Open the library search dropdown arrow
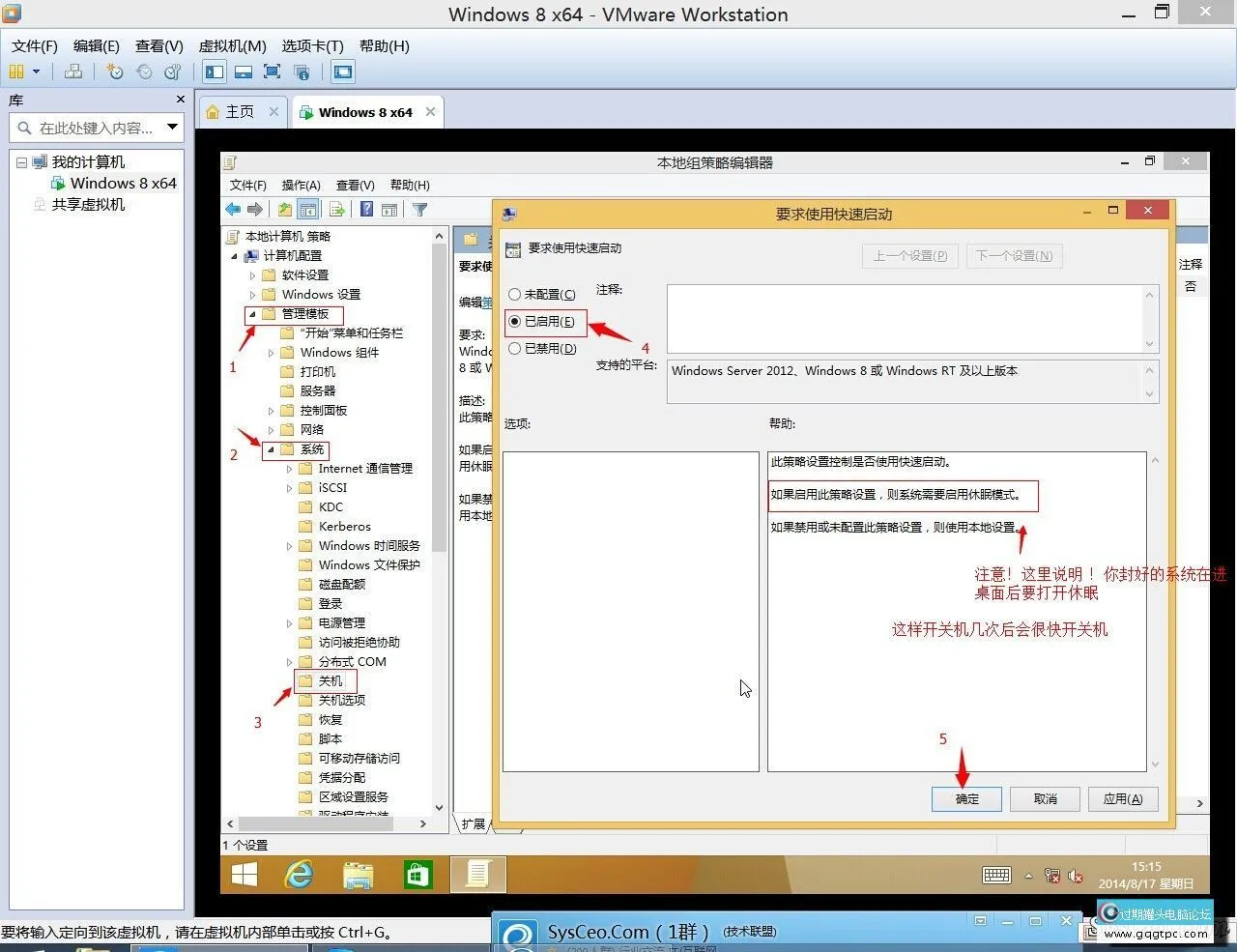The width and height of the screenshot is (1237, 952). click(x=172, y=127)
